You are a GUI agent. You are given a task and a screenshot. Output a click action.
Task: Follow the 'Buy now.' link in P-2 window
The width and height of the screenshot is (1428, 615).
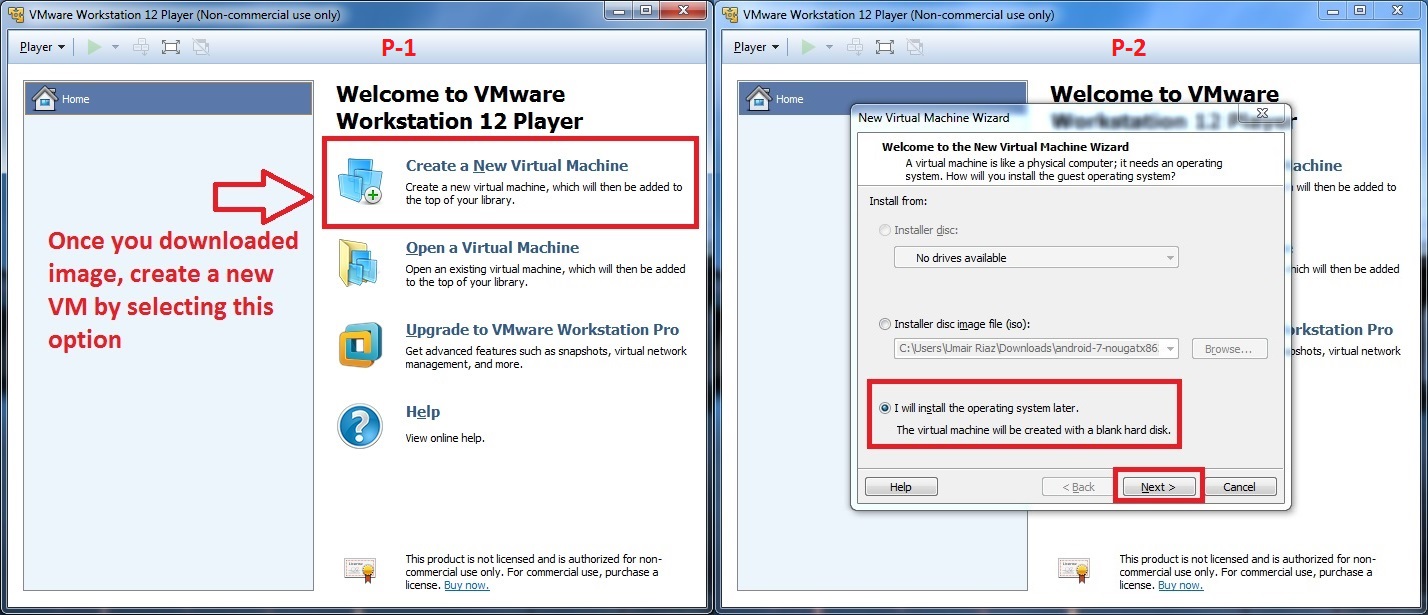tap(1181, 585)
